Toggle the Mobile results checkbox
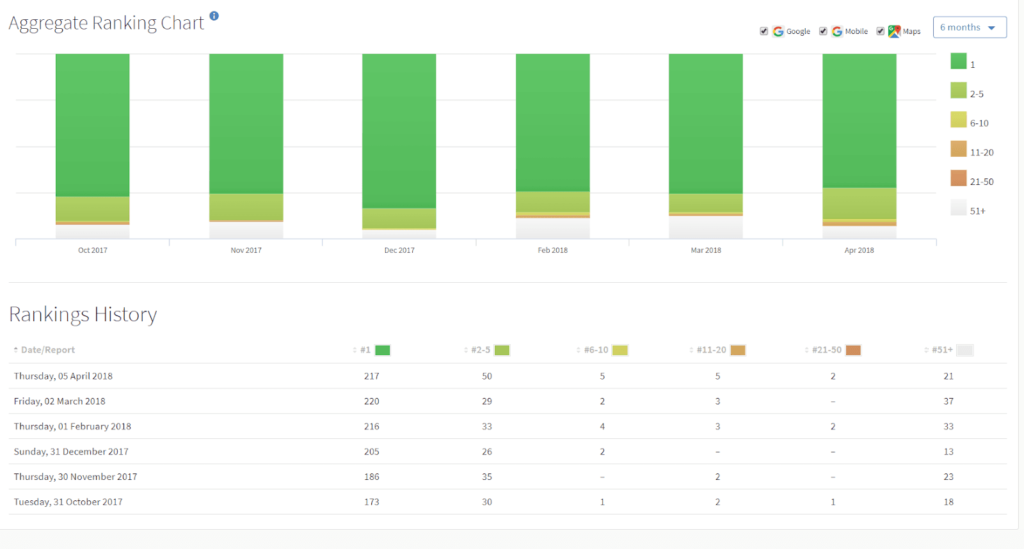Viewport: 1024px width, 549px height. (823, 31)
